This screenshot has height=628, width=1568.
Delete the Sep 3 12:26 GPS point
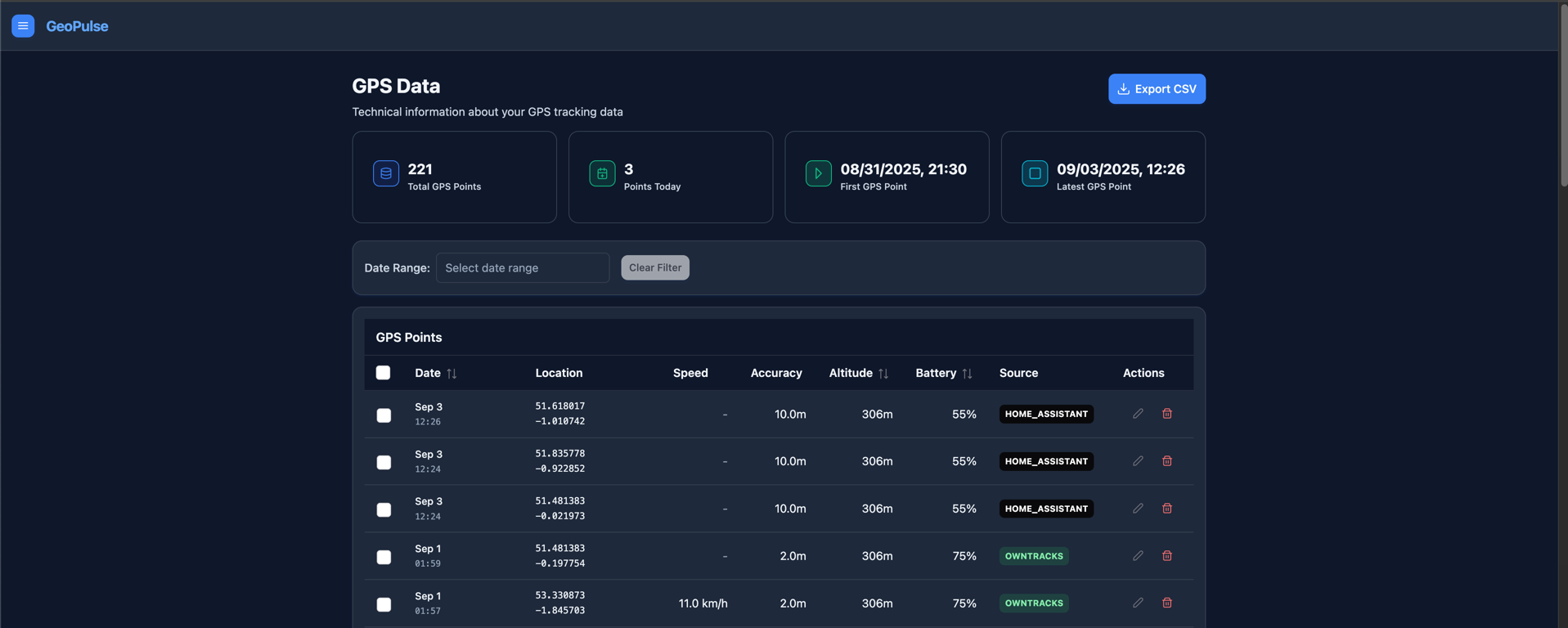click(1167, 414)
